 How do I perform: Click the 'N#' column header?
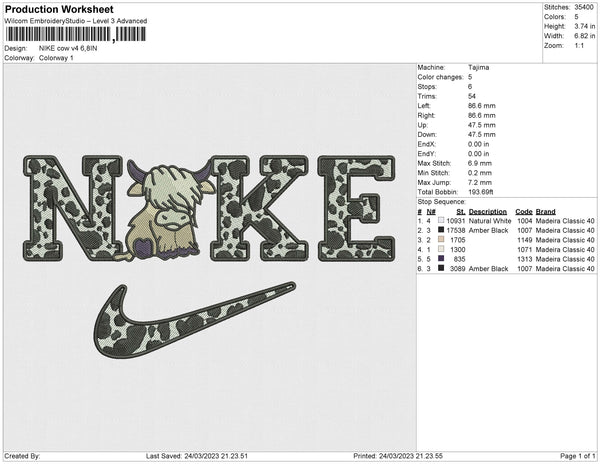(x=431, y=212)
